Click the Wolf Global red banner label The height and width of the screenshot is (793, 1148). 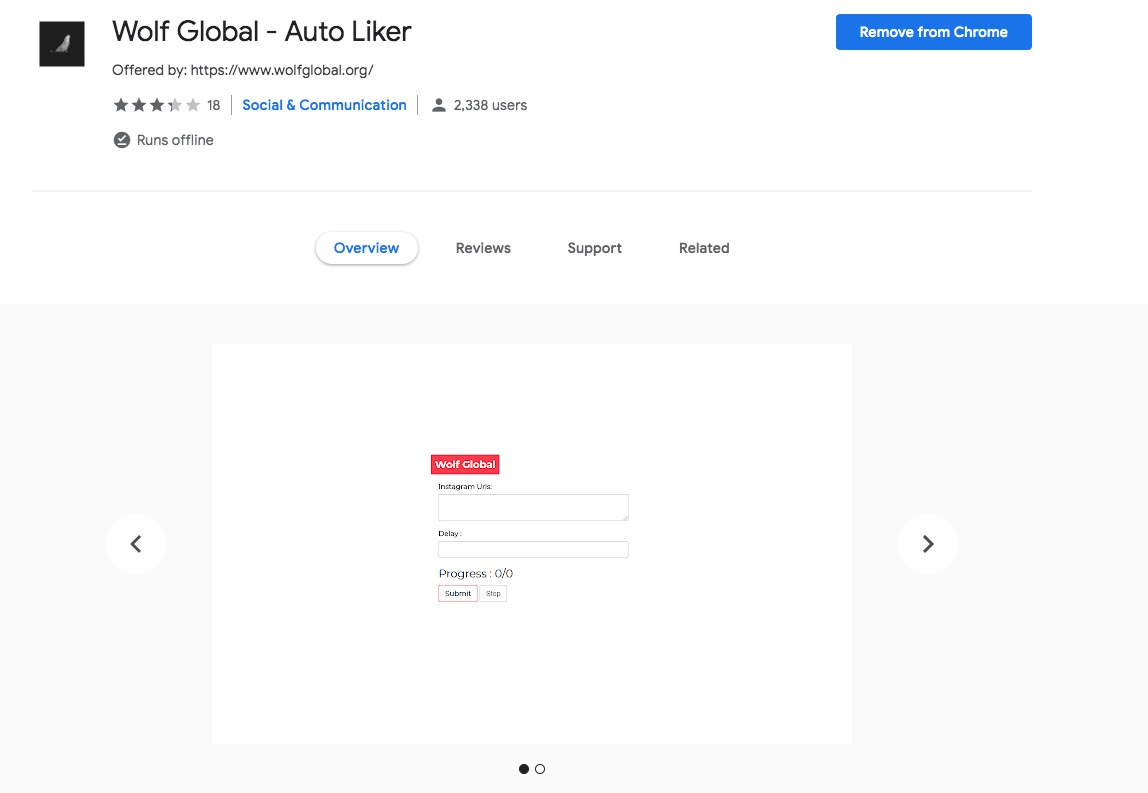[x=465, y=464]
